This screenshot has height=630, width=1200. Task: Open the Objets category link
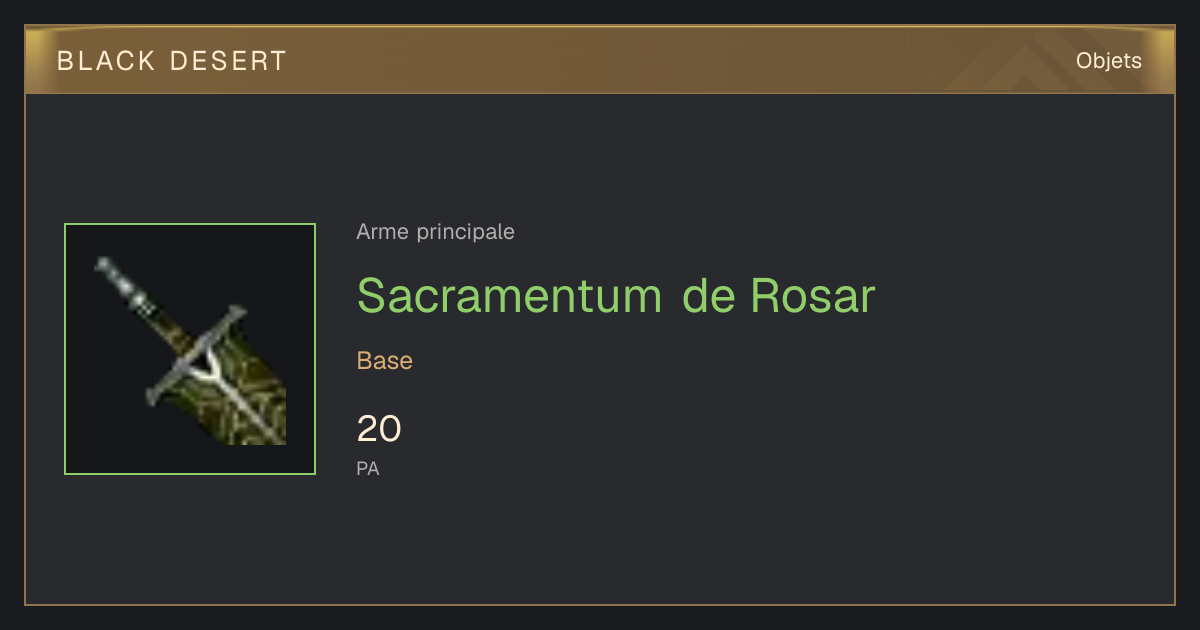[x=1109, y=61]
